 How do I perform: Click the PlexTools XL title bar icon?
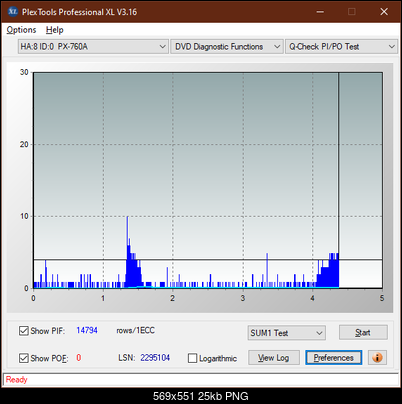point(12,12)
